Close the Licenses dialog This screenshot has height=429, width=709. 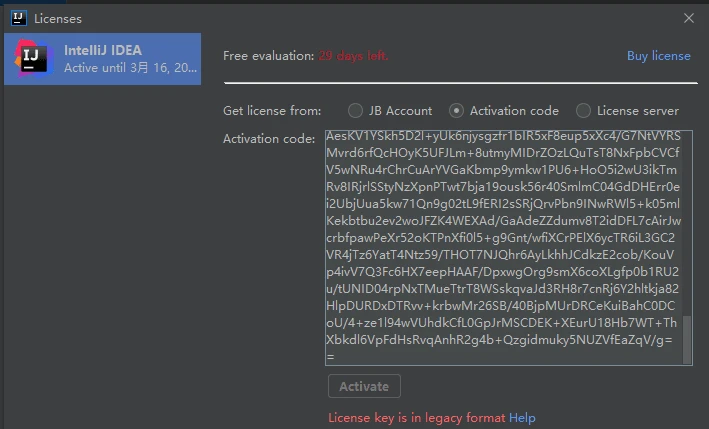tap(689, 18)
